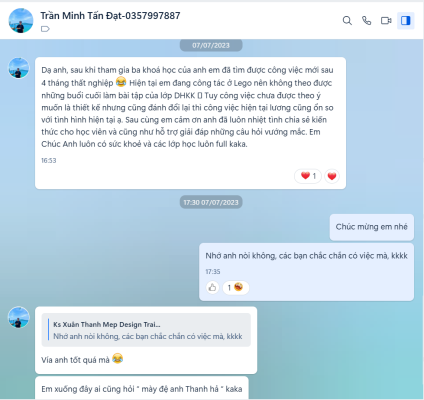The width and height of the screenshot is (424, 400).
Task: Jump to quoted Ks Xuân Thanh Mep Design message
Action: point(146,330)
